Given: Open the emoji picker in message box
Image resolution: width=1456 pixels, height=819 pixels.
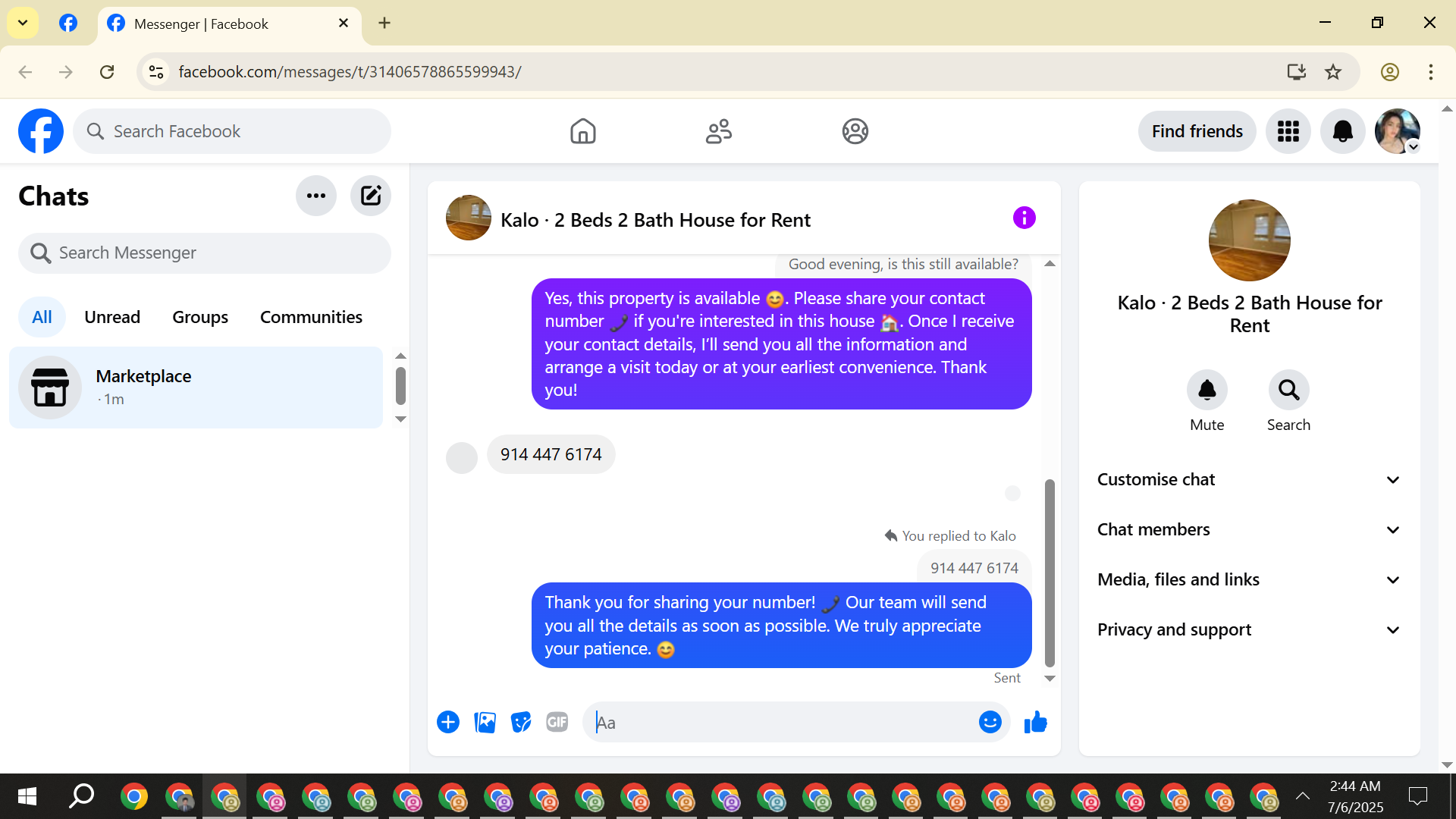Looking at the screenshot, I should click(990, 723).
